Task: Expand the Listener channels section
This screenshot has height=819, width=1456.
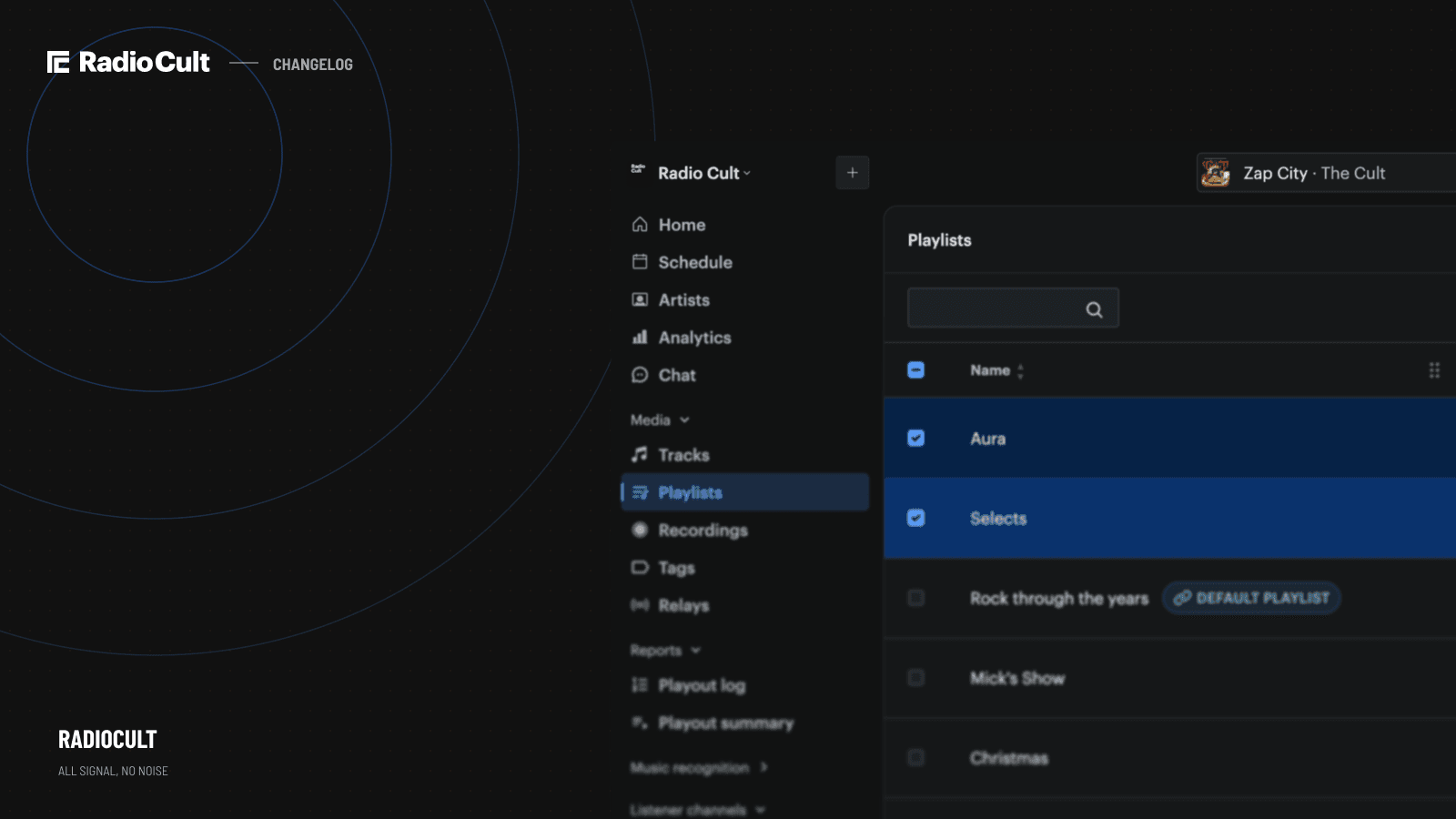Action: click(697, 809)
